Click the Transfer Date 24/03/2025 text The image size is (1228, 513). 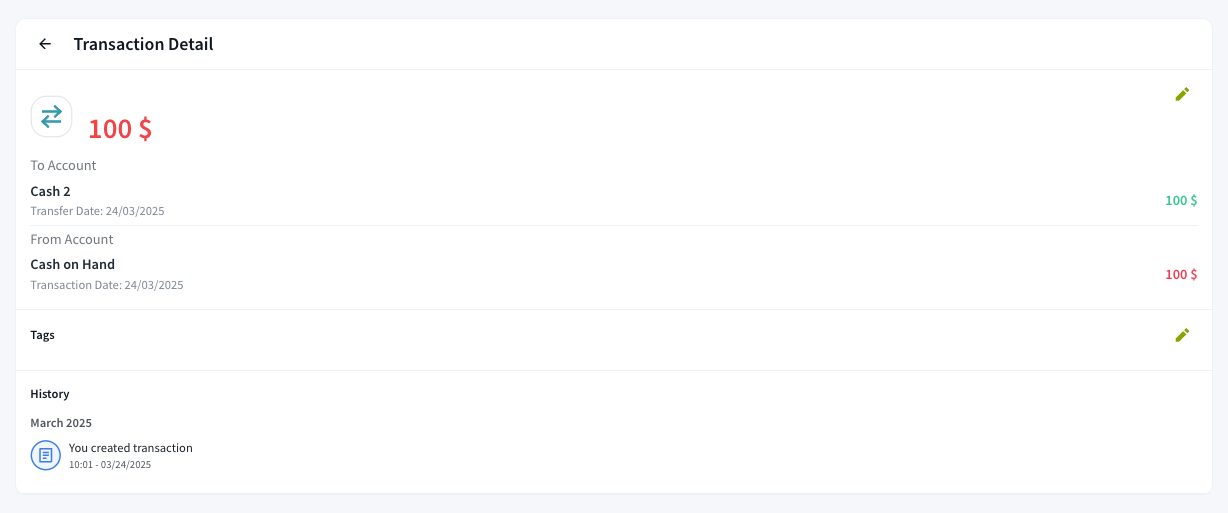(x=97, y=211)
